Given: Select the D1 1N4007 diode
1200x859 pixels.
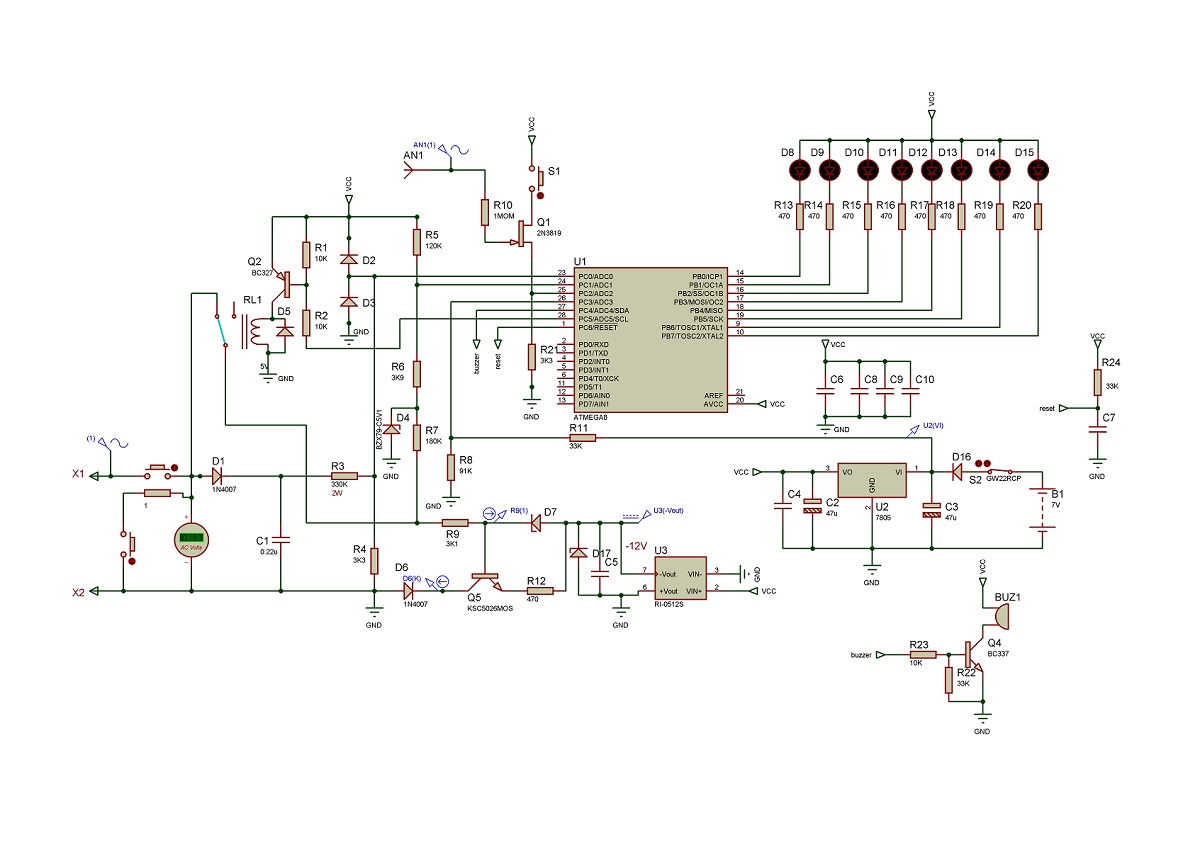Looking at the screenshot, I should (x=217, y=476).
